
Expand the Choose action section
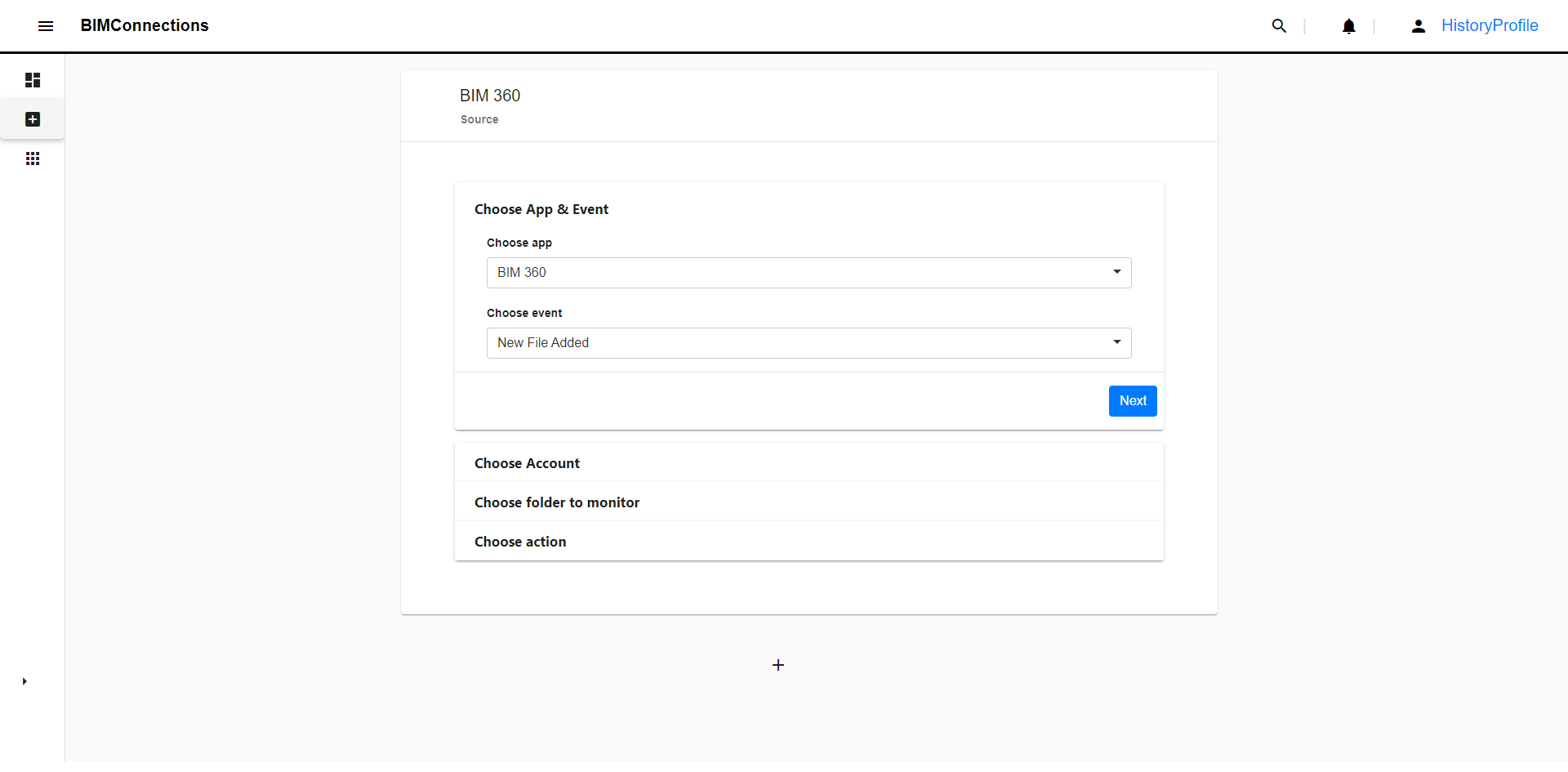[x=520, y=542]
